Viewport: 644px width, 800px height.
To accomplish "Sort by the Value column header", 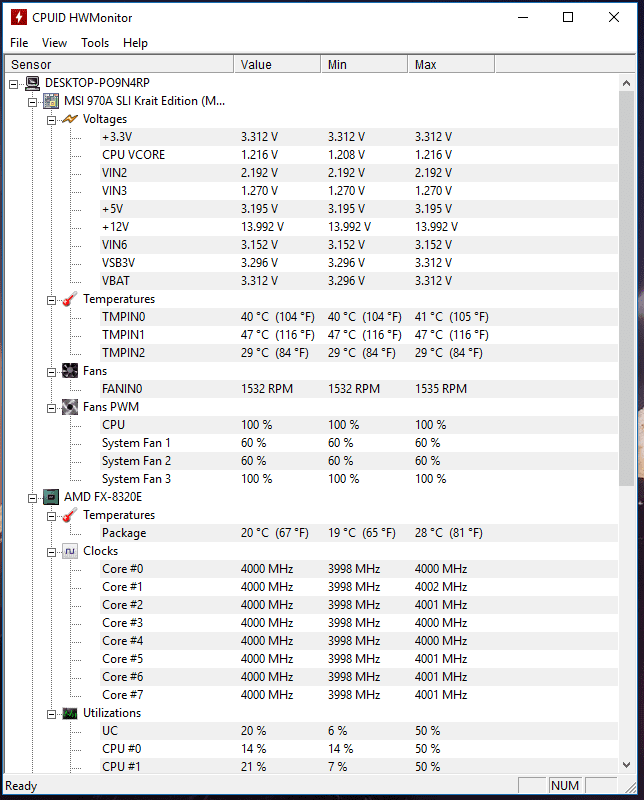I will coord(278,65).
